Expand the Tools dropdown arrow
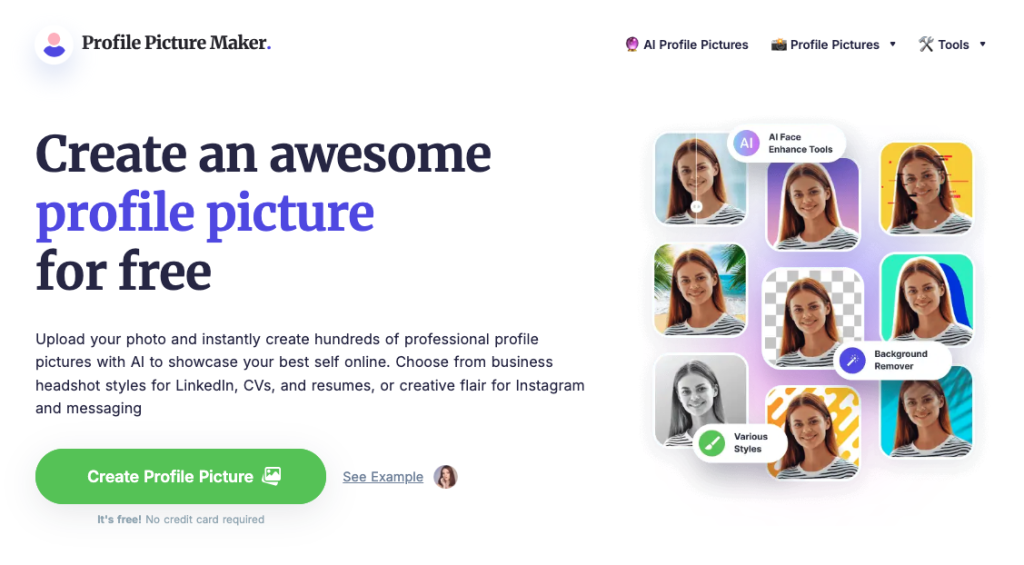This screenshot has height=565, width=1024. [982, 44]
